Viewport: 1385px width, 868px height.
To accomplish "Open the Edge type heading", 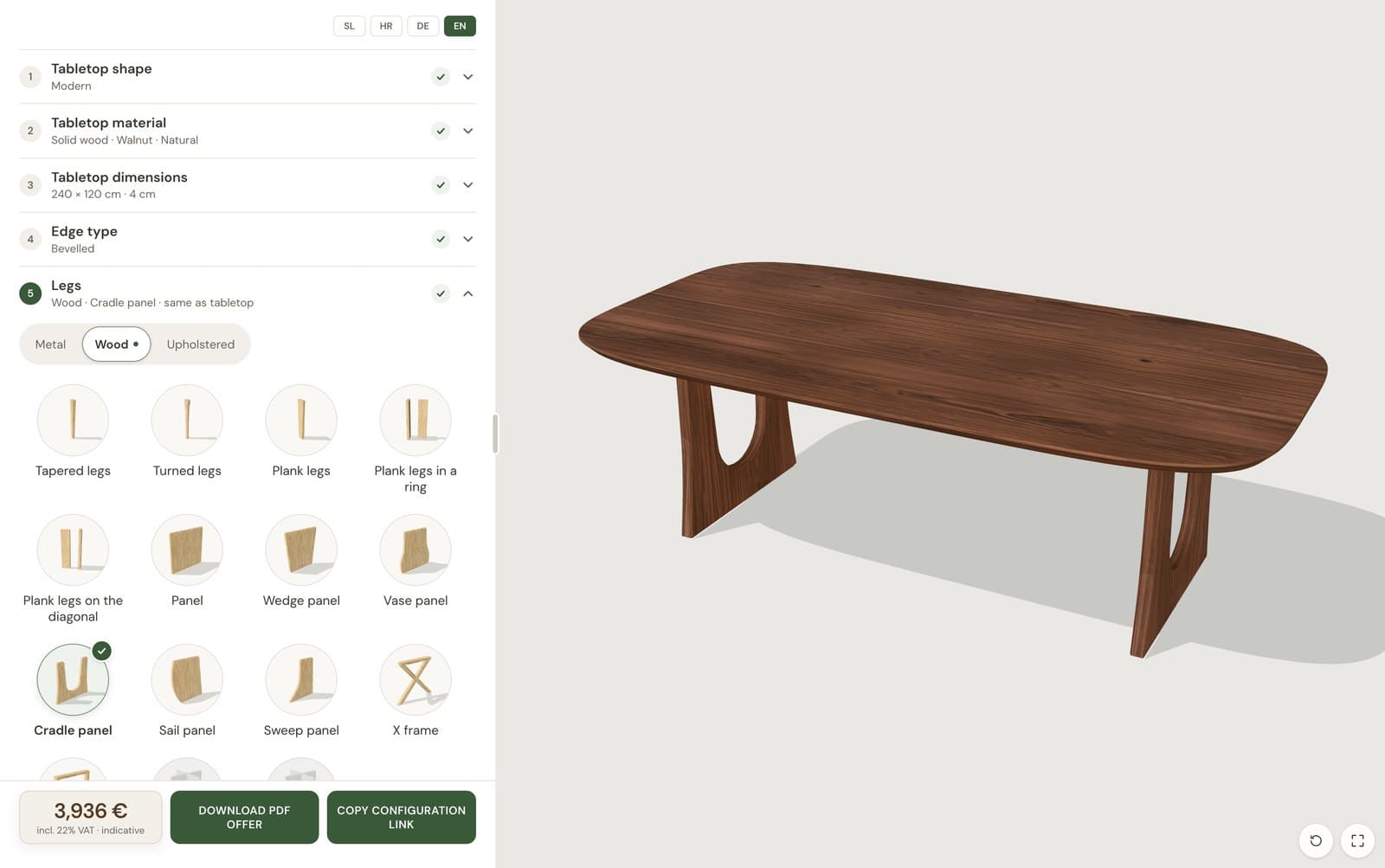I will [84, 231].
